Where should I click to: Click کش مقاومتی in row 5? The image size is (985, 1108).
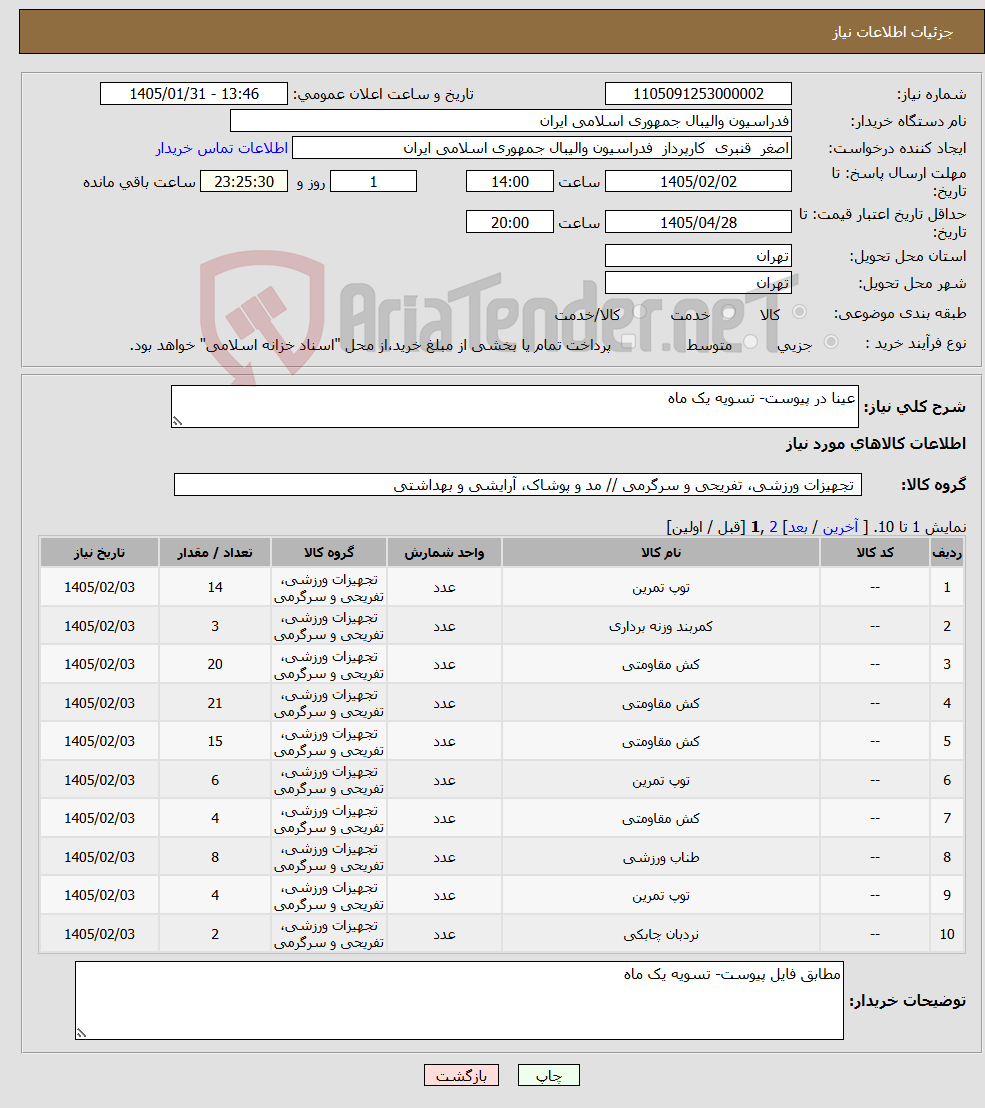(x=661, y=742)
